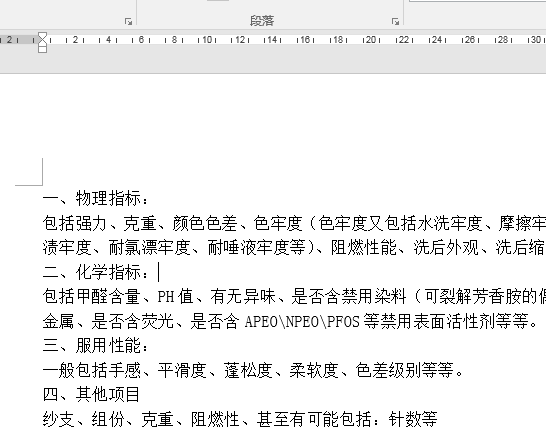
Task: Click the first-line indent marker on ruler
Action: [x=42, y=35]
